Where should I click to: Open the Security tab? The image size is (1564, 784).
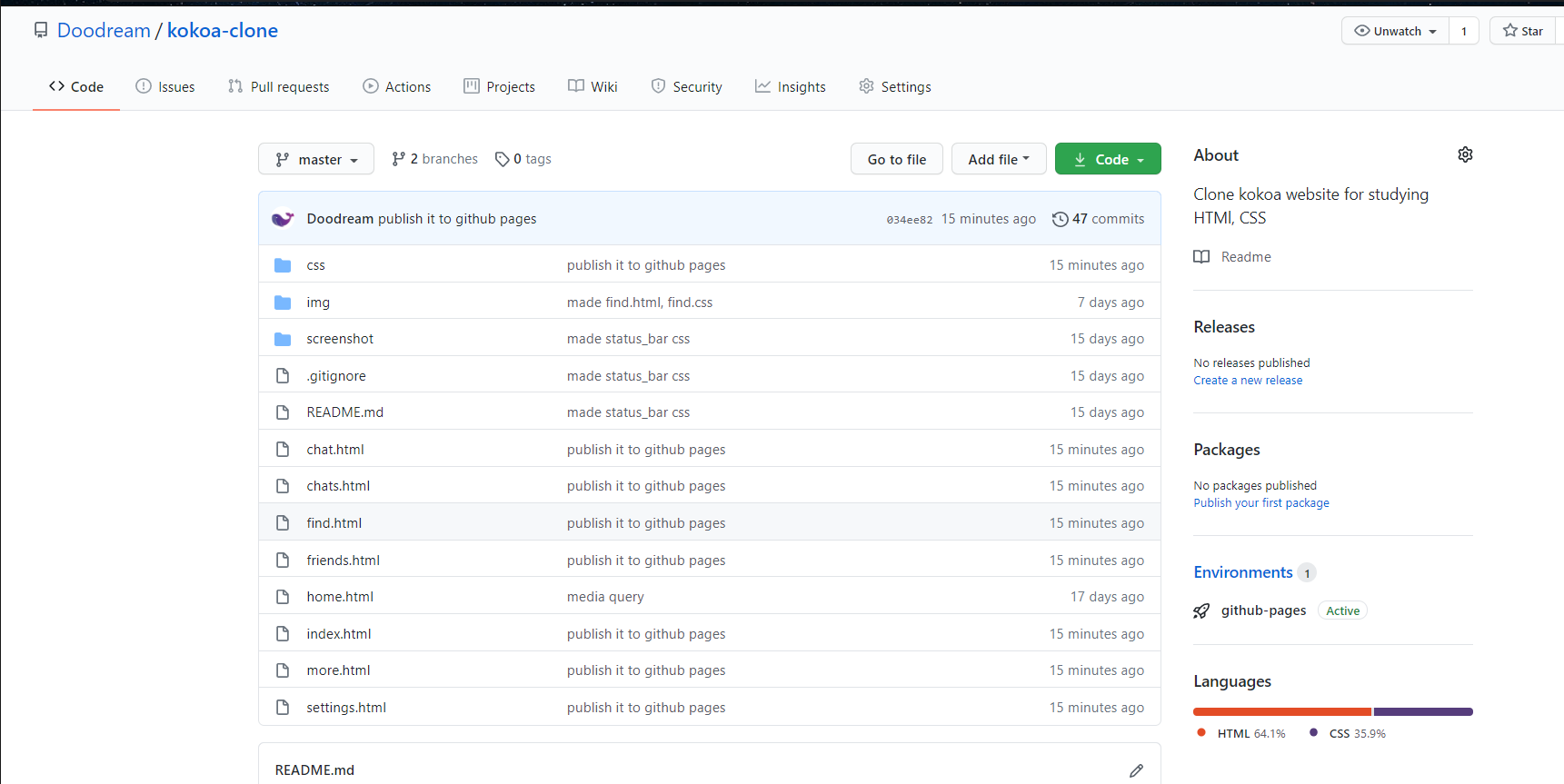click(687, 87)
